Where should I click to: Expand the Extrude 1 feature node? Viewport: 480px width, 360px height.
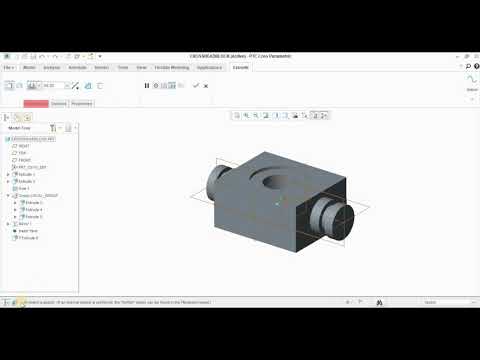(x=8, y=174)
